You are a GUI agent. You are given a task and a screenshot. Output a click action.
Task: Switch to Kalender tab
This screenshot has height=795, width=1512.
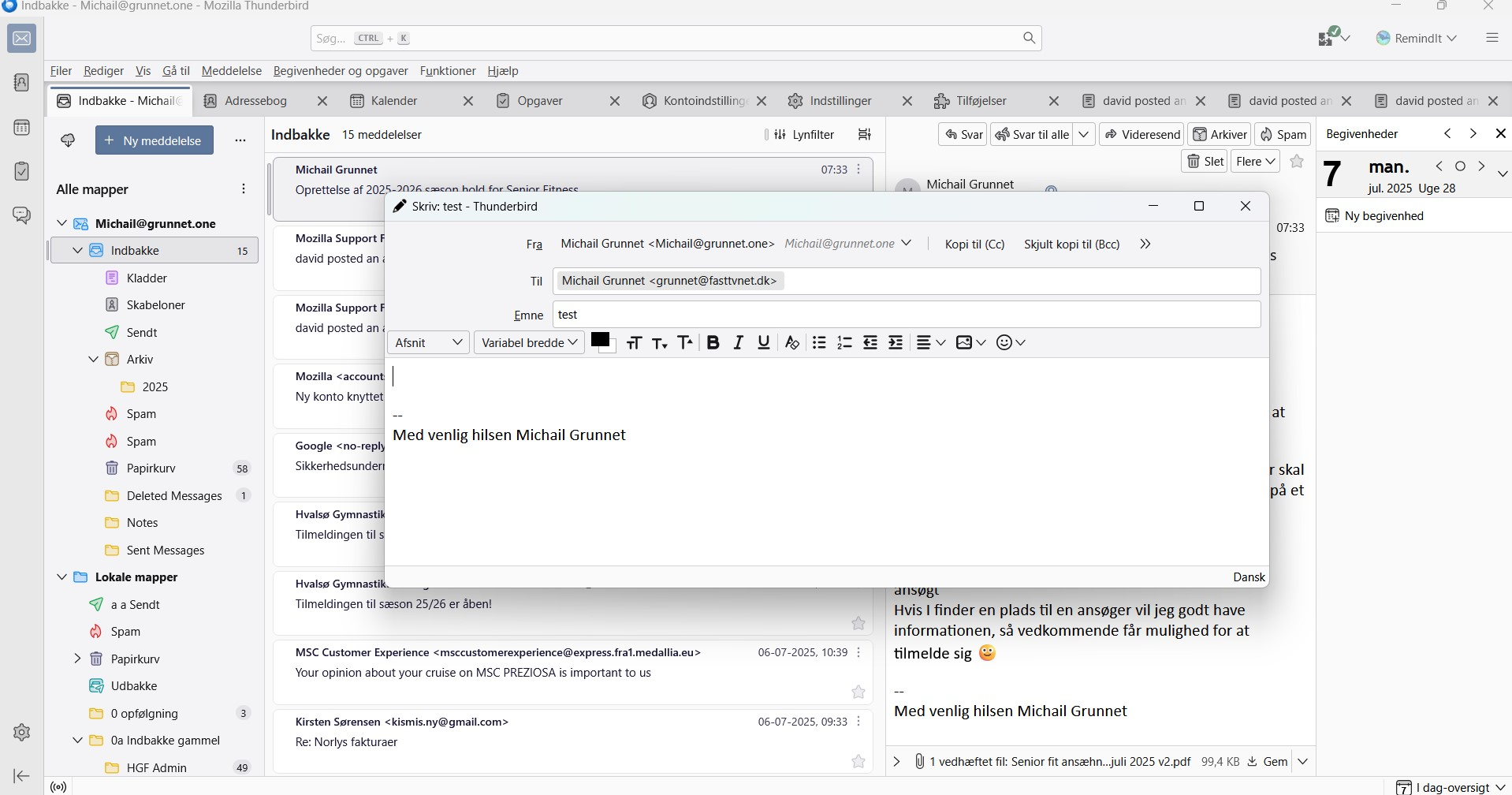[x=394, y=101]
